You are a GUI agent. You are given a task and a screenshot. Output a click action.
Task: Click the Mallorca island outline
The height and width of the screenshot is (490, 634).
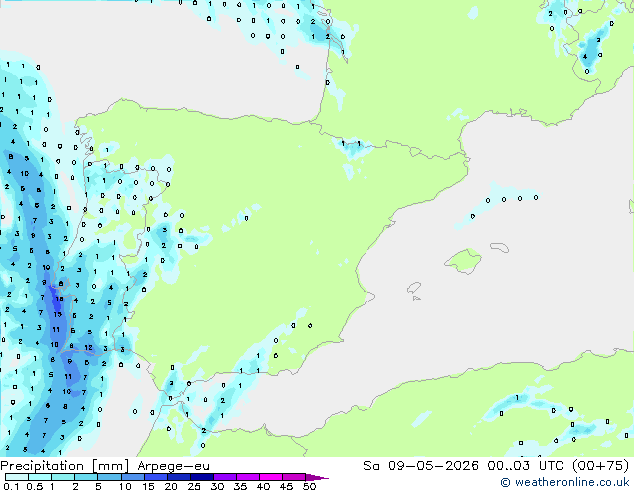pyautogui.click(x=463, y=261)
